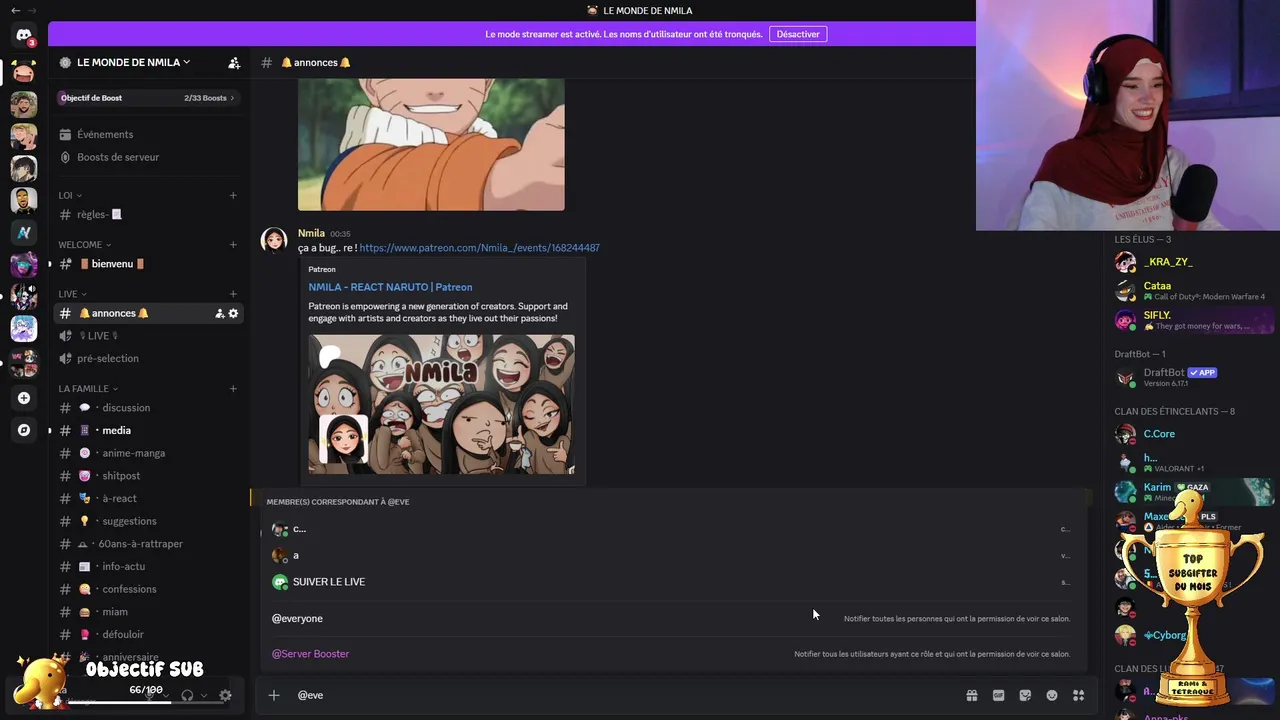Viewport: 1280px width, 720px height.
Task: Open the Patreon events URL link
Action: point(479,248)
